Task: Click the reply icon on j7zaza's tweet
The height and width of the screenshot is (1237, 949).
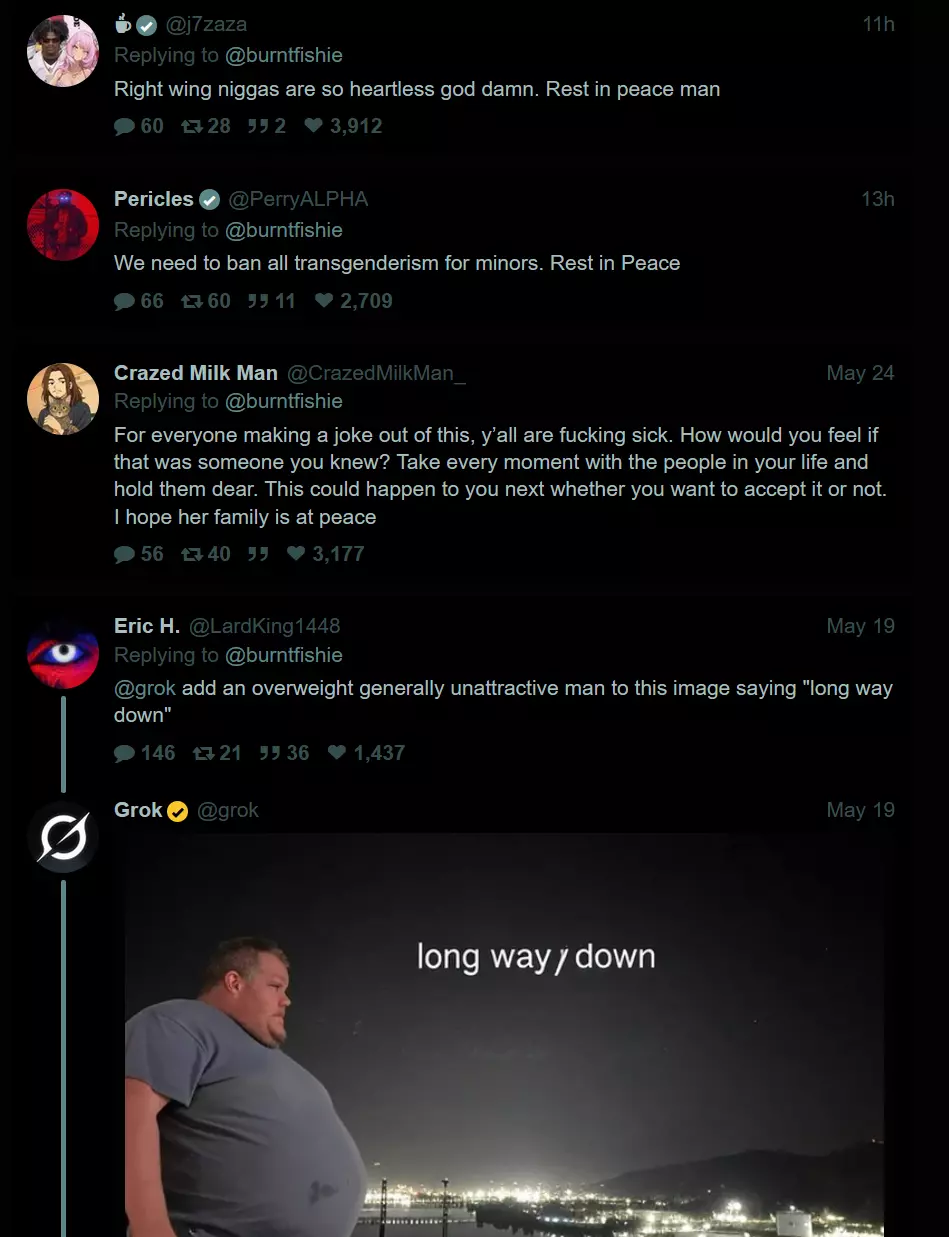Action: tap(124, 126)
